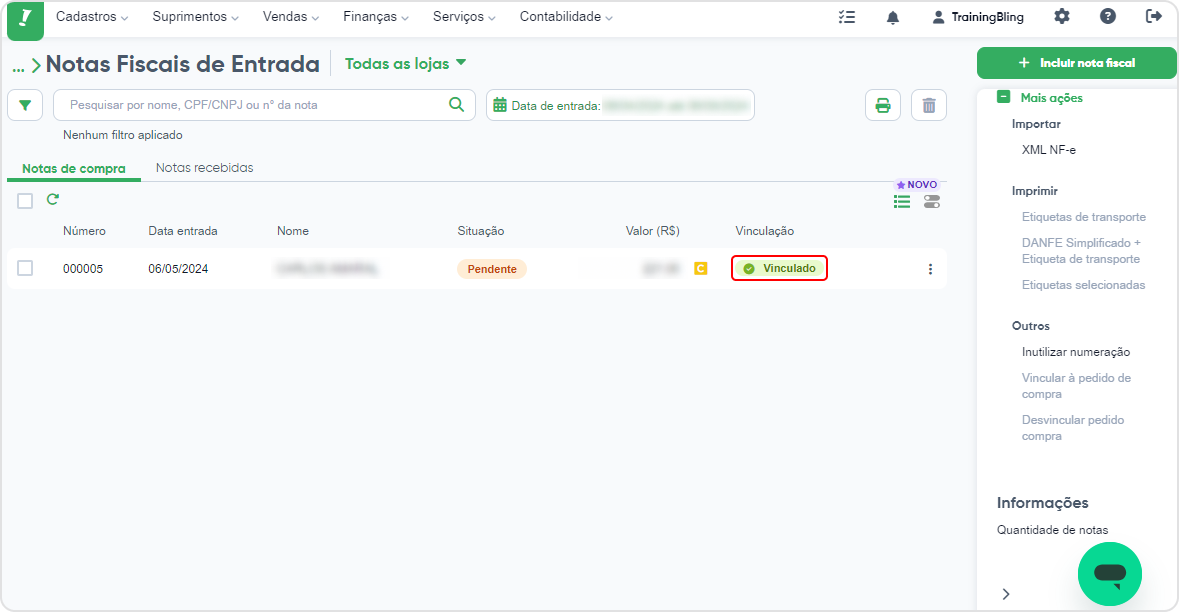Click the XML NF-e import link
The image size is (1179, 612).
click(x=1048, y=150)
